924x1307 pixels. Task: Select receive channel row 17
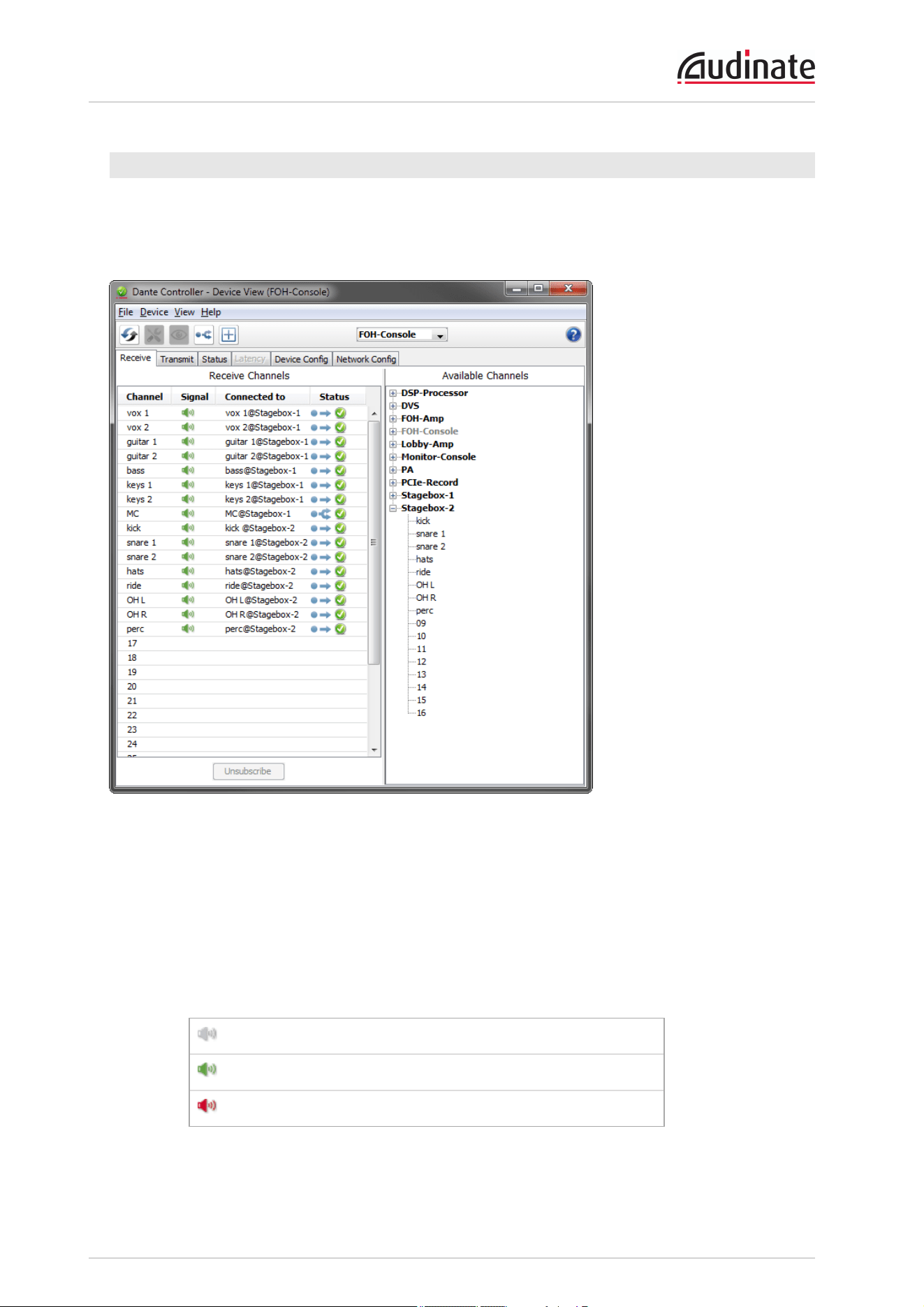242,643
